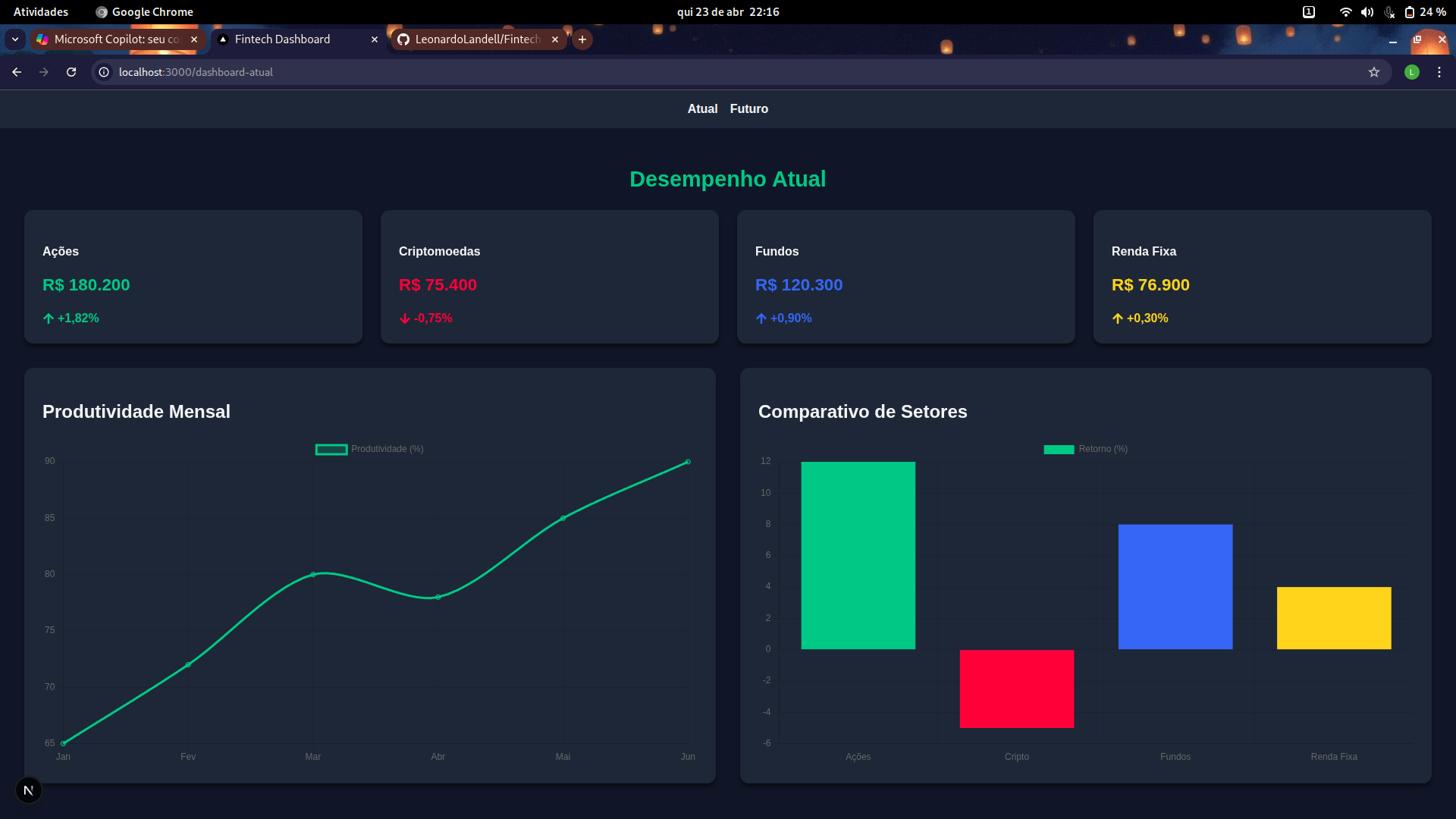Open the Futuro navigation link
The image size is (1456, 819).
(x=748, y=109)
